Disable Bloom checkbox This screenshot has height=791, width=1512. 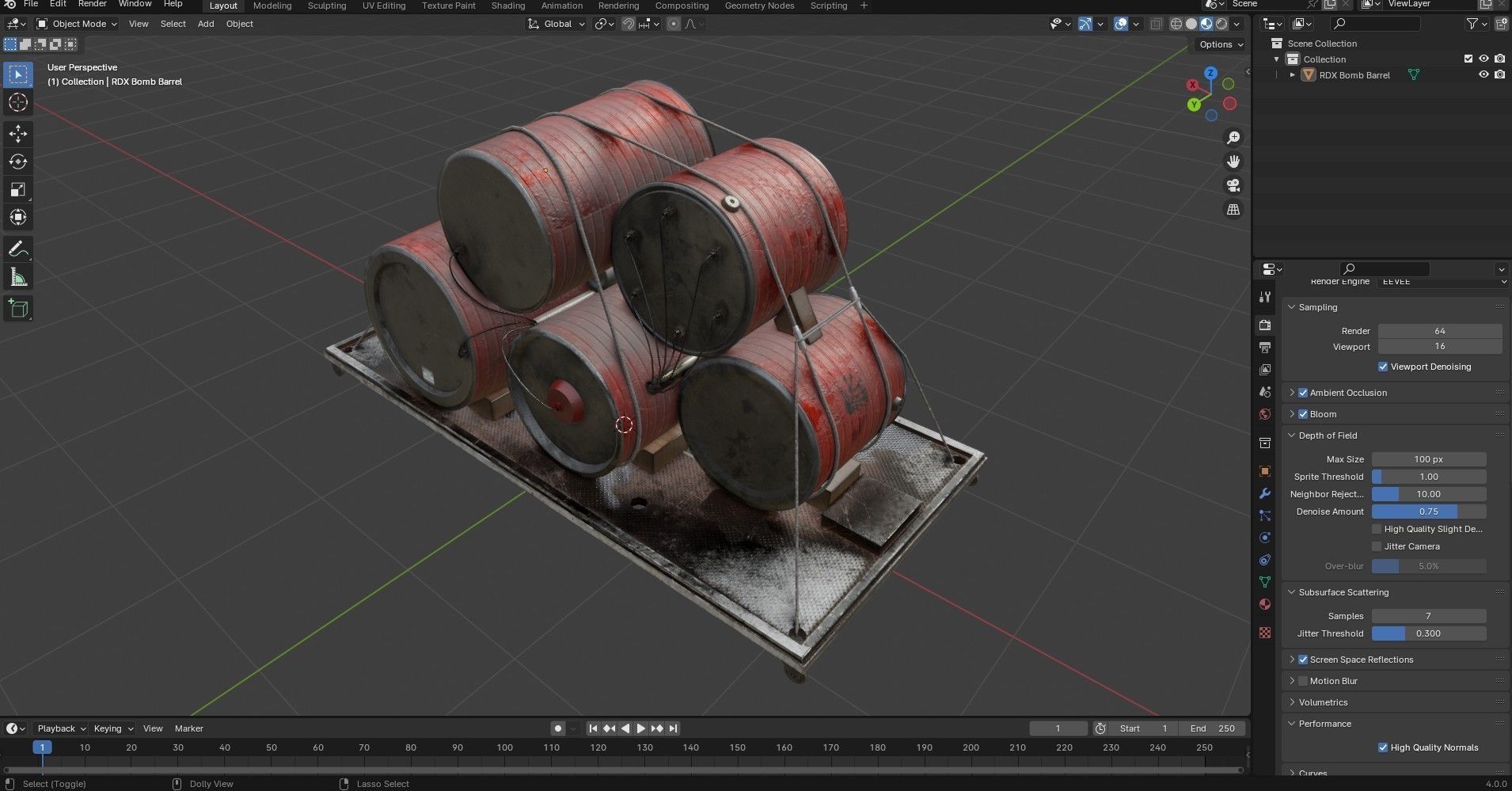point(1303,414)
